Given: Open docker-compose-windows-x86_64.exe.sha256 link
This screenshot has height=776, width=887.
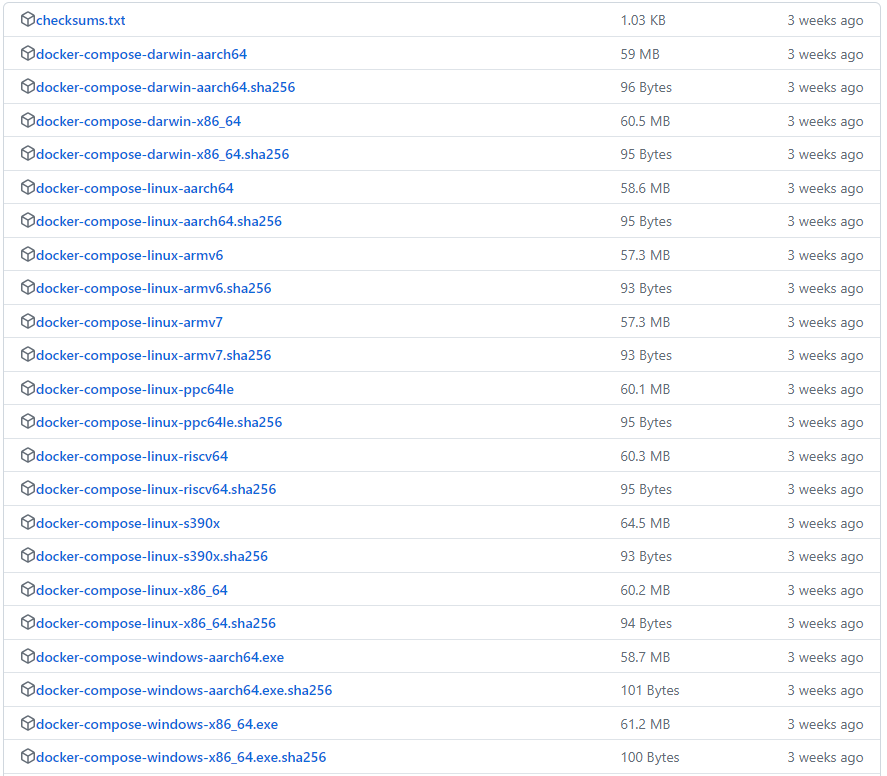Looking at the screenshot, I should click(x=180, y=757).
